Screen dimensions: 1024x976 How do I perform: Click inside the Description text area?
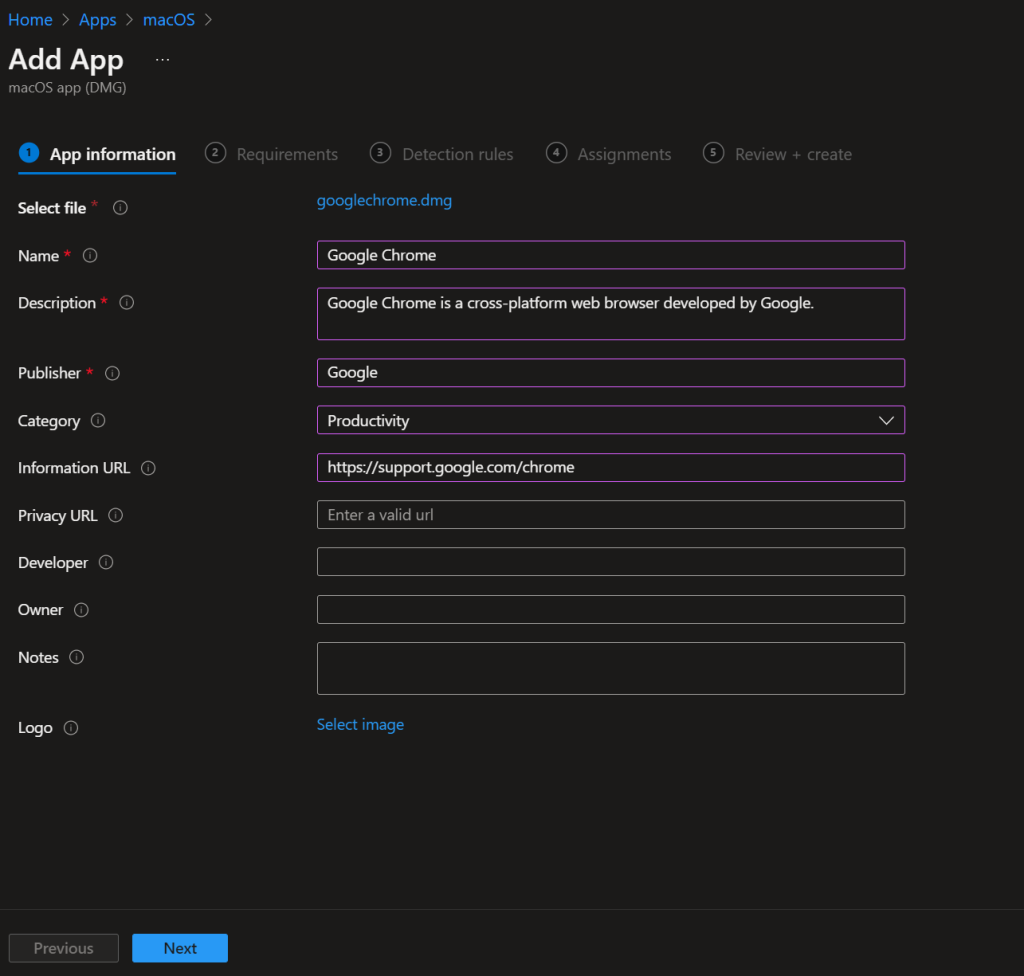coord(611,314)
